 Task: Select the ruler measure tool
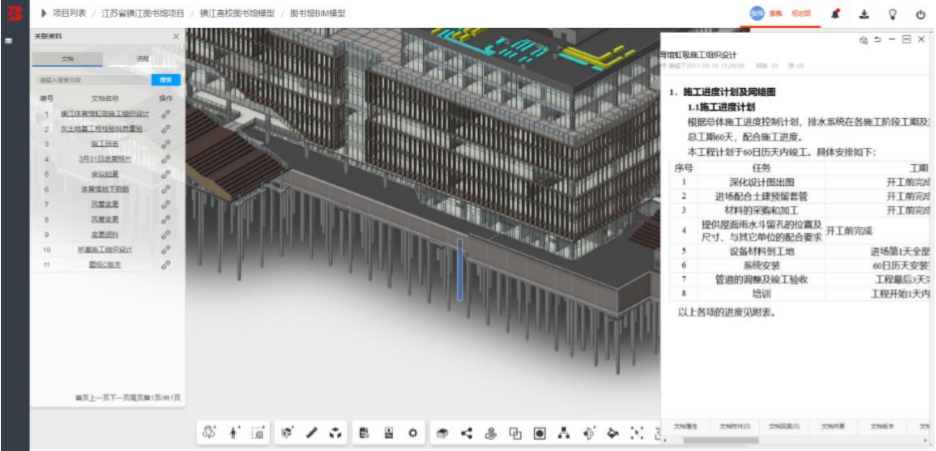pos(312,433)
